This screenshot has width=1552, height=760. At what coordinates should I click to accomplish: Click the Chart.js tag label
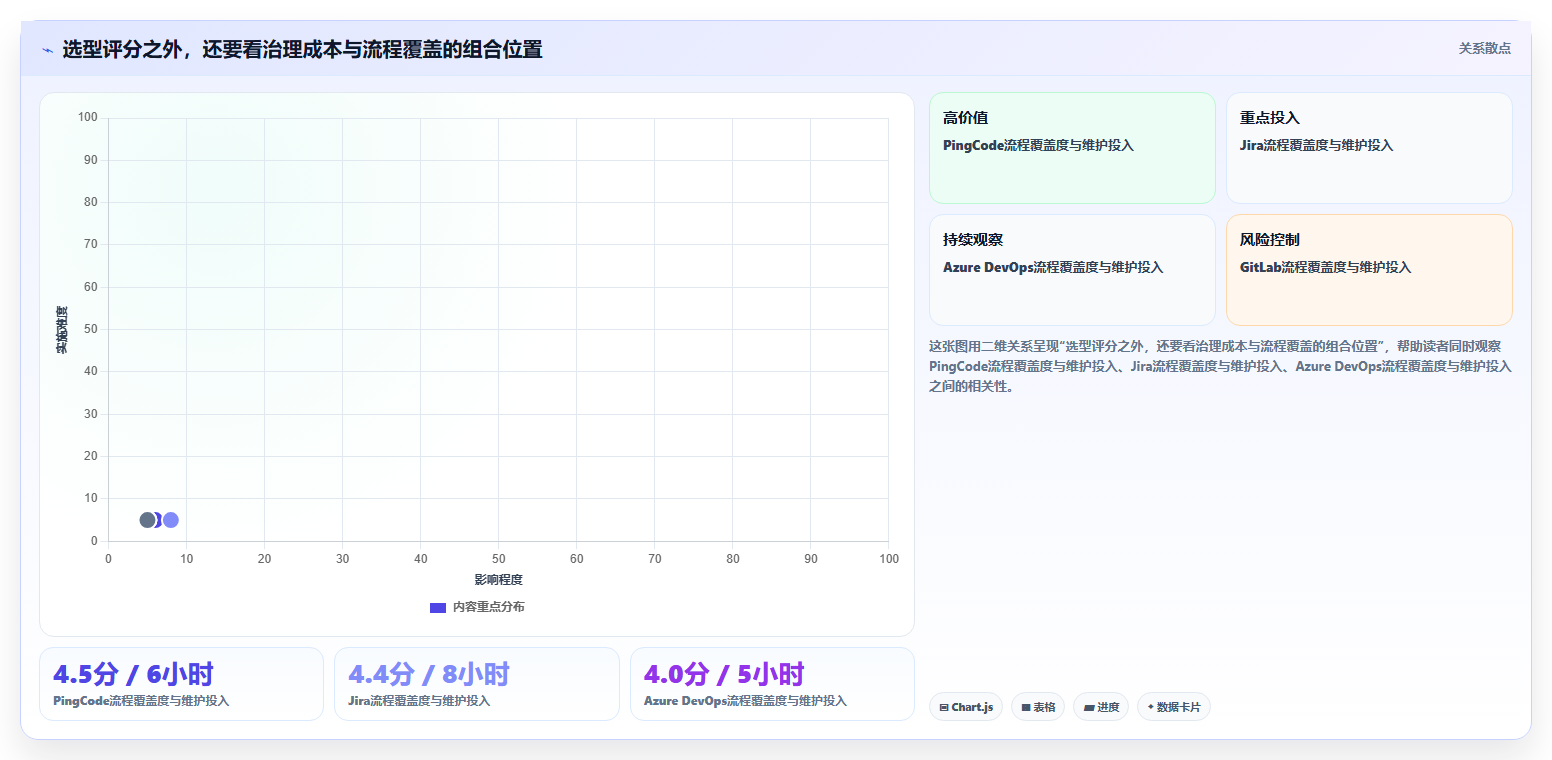coord(972,707)
